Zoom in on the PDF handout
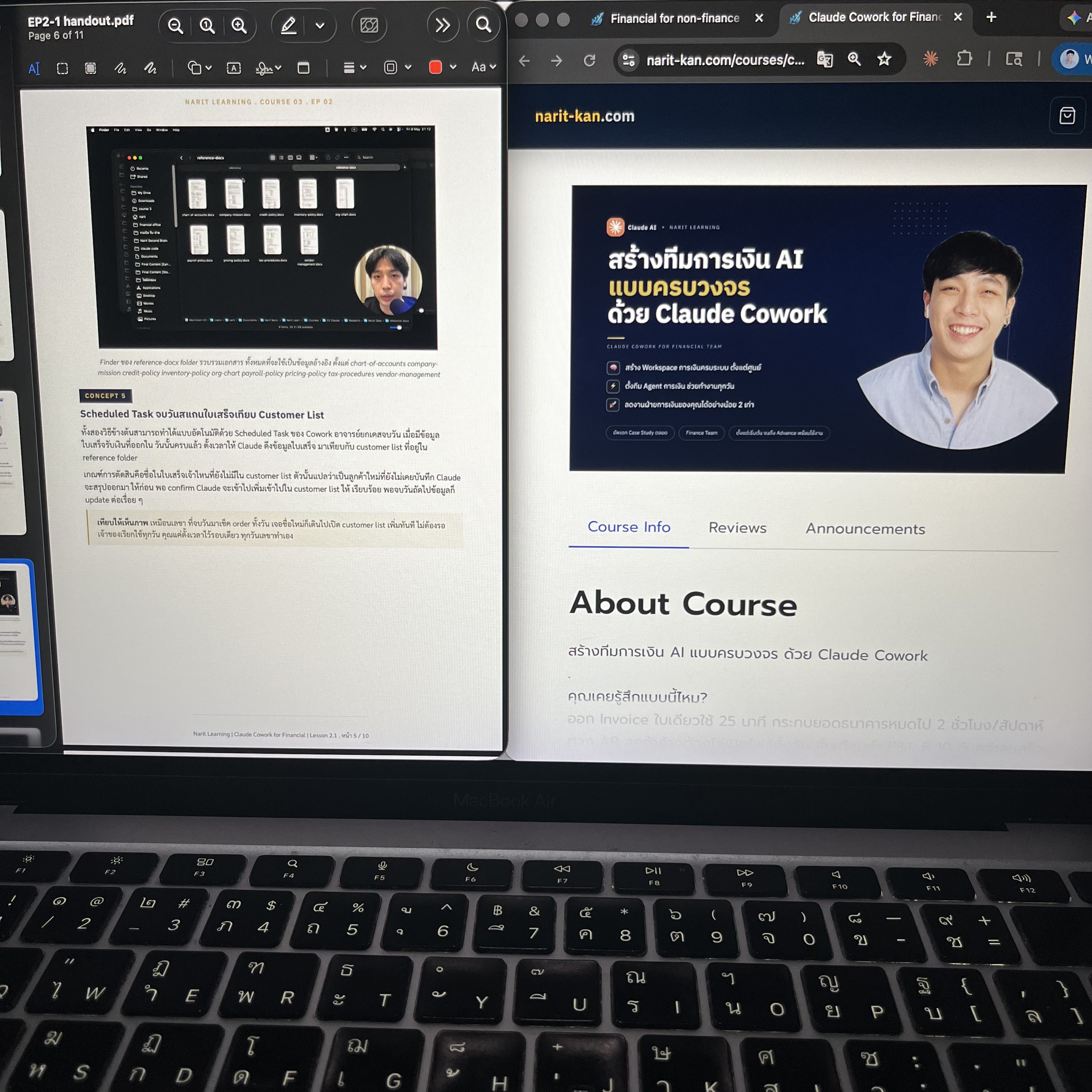Viewport: 1092px width, 1092px height. [x=239, y=26]
